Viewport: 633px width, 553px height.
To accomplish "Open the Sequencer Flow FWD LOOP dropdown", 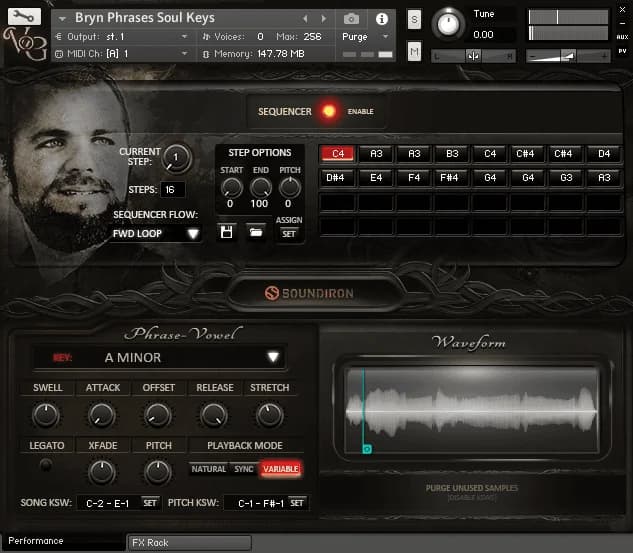I will coord(156,234).
